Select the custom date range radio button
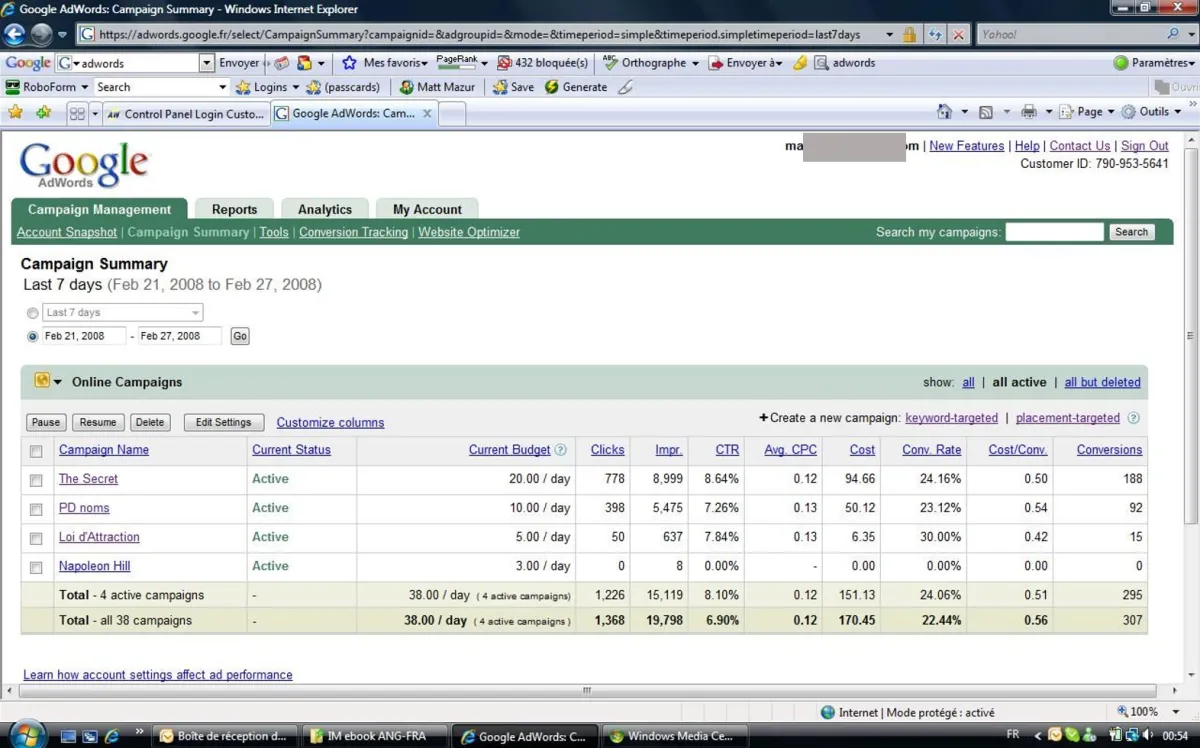This screenshot has height=748, width=1200. (x=33, y=337)
